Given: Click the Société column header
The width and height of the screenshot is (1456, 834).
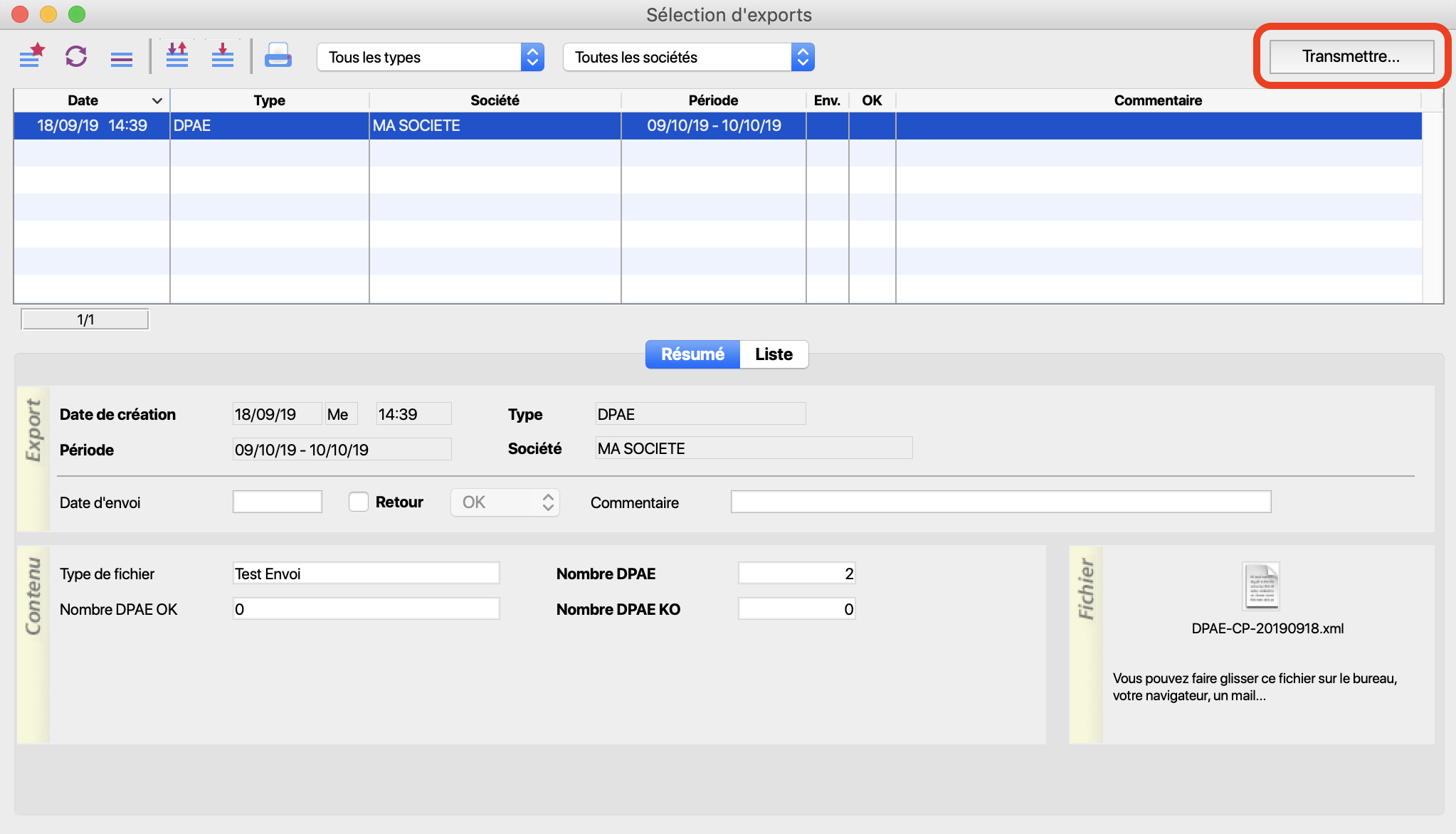Looking at the screenshot, I should [495, 100].
